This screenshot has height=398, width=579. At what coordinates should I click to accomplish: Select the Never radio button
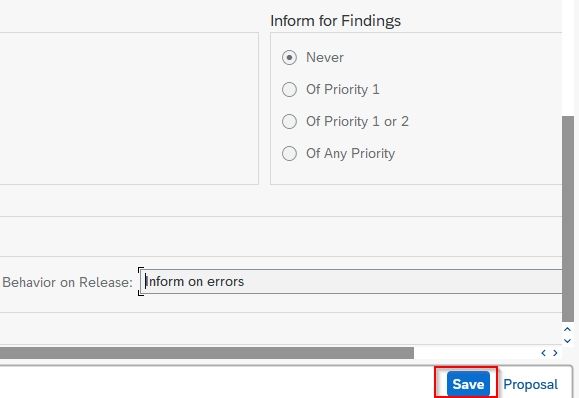(289, 58)
